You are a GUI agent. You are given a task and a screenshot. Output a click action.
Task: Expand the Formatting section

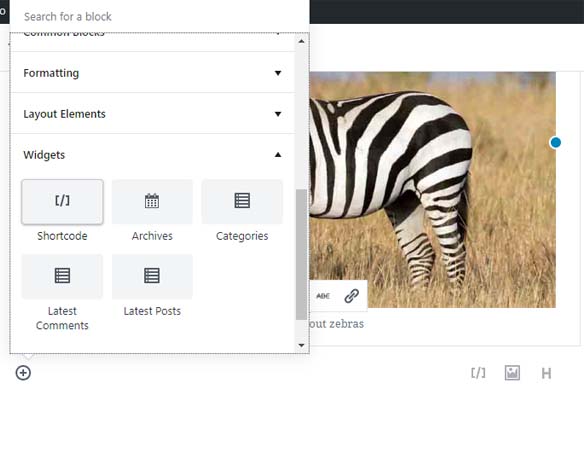tap(153, 73)
